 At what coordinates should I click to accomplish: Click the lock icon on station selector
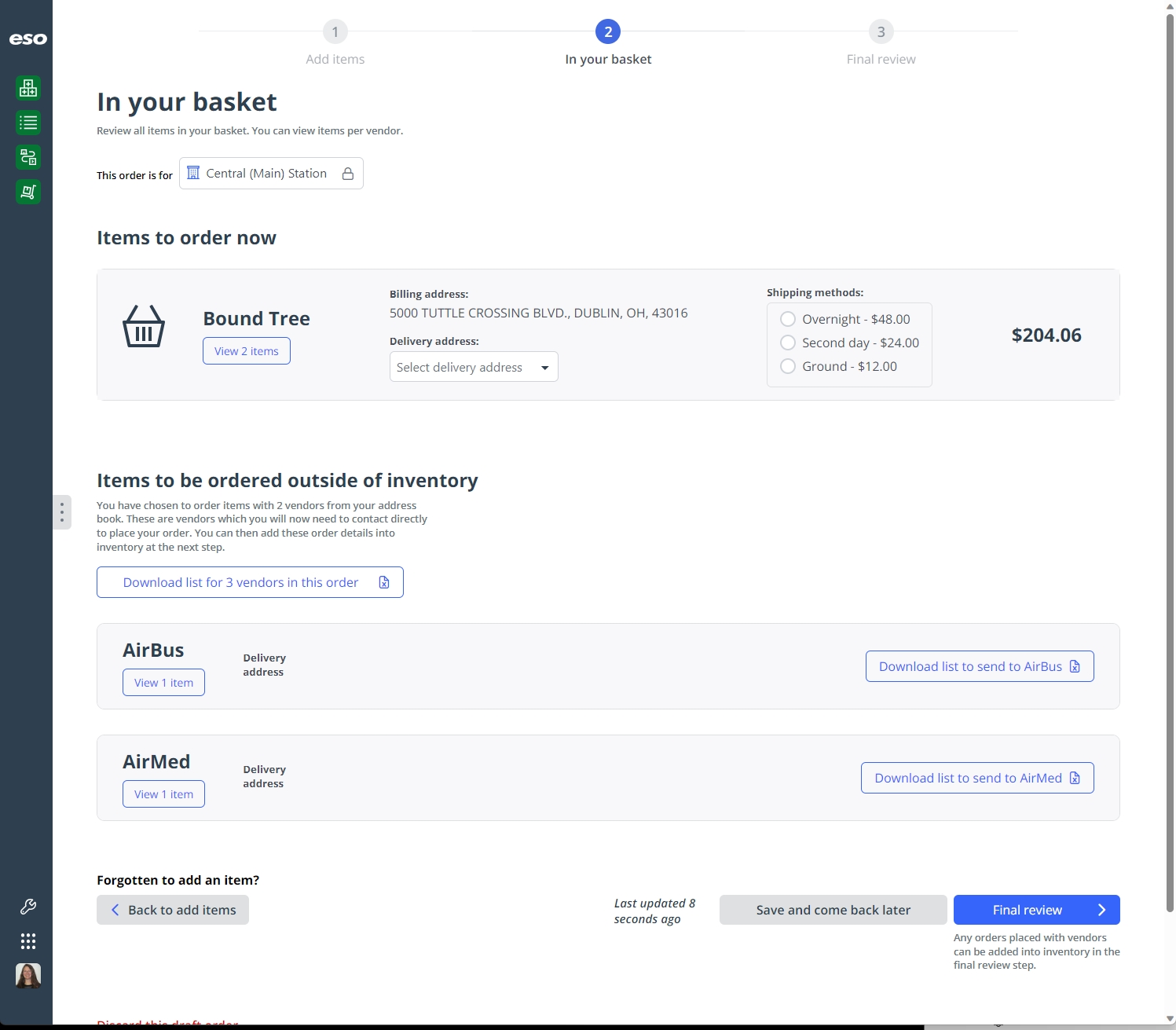(x=348, y=174)
